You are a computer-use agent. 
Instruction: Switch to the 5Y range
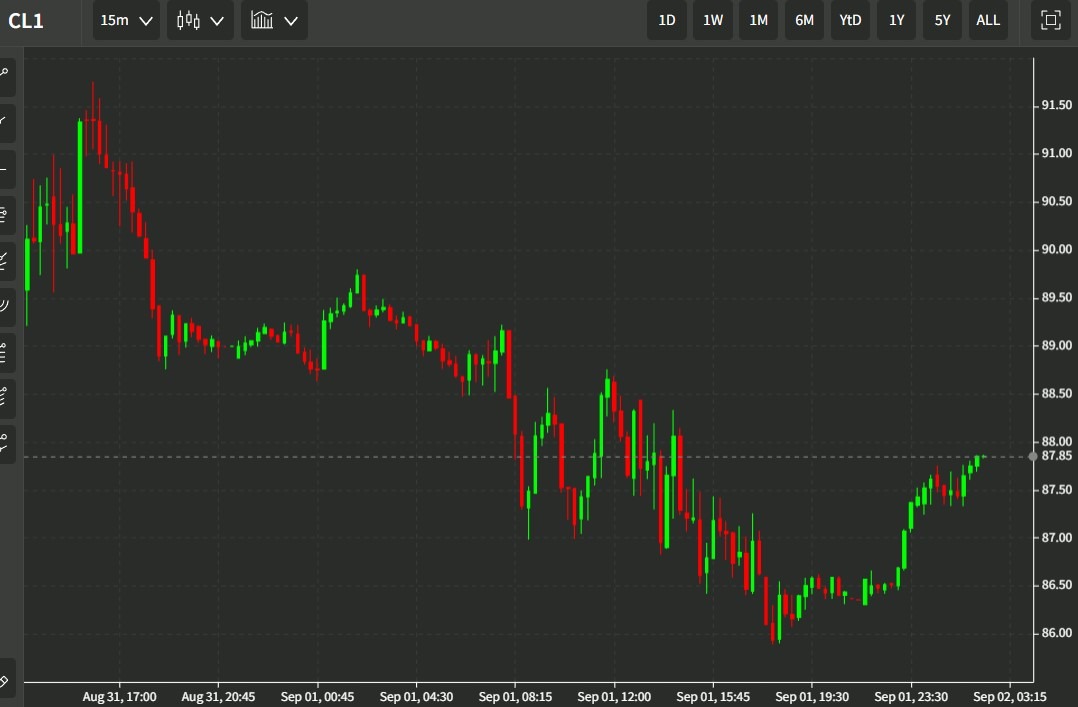click(942, 20)
